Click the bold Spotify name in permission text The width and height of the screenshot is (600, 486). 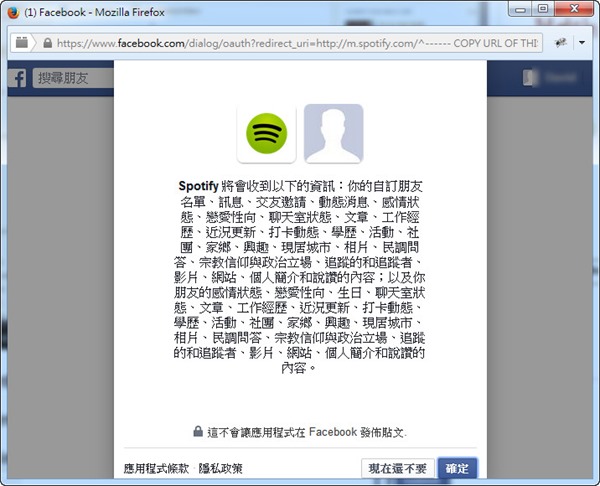click(198, 186)
